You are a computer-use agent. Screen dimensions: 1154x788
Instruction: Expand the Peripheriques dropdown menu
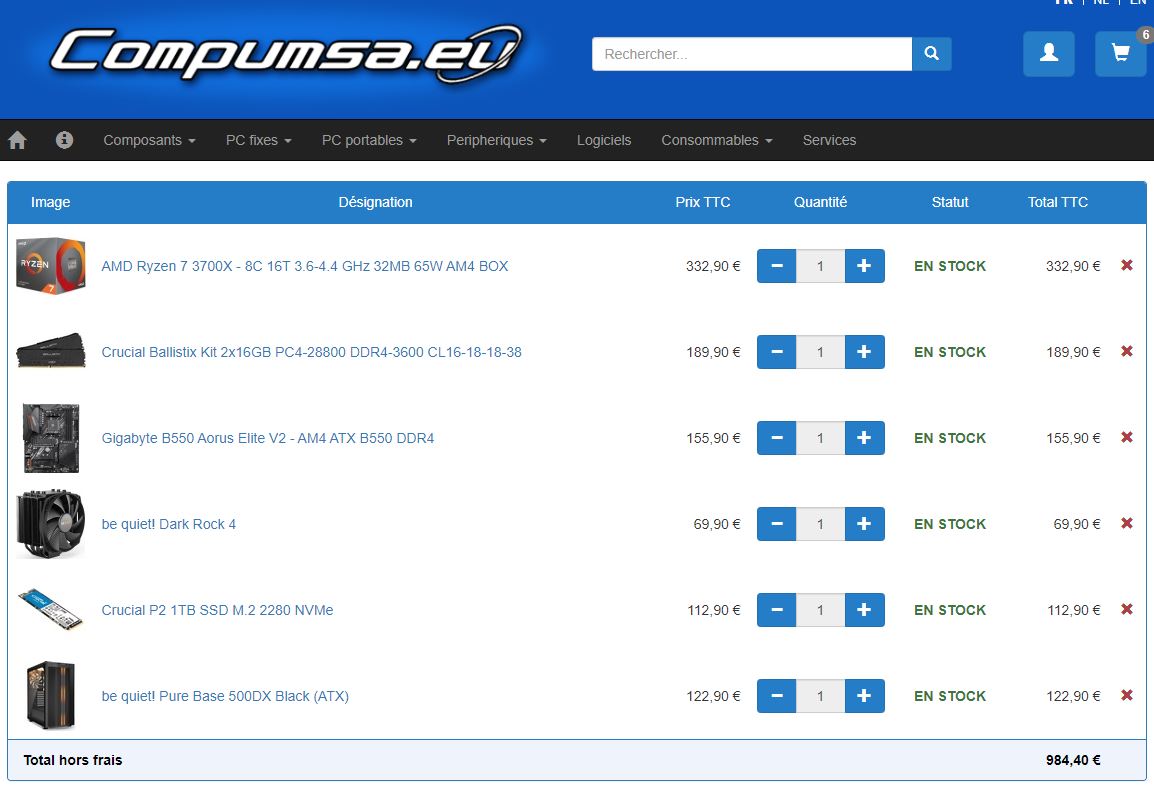click(x=497, y=140)
